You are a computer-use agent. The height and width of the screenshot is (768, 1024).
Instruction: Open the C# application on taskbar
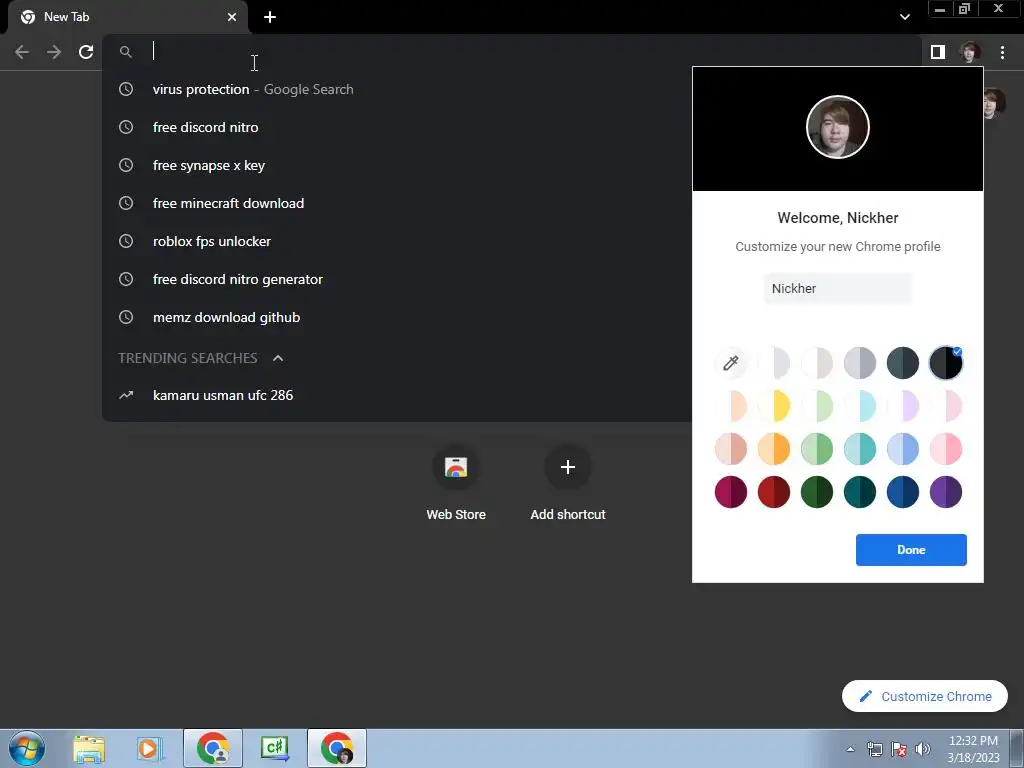pyautogui.click(x=275, y=748)
